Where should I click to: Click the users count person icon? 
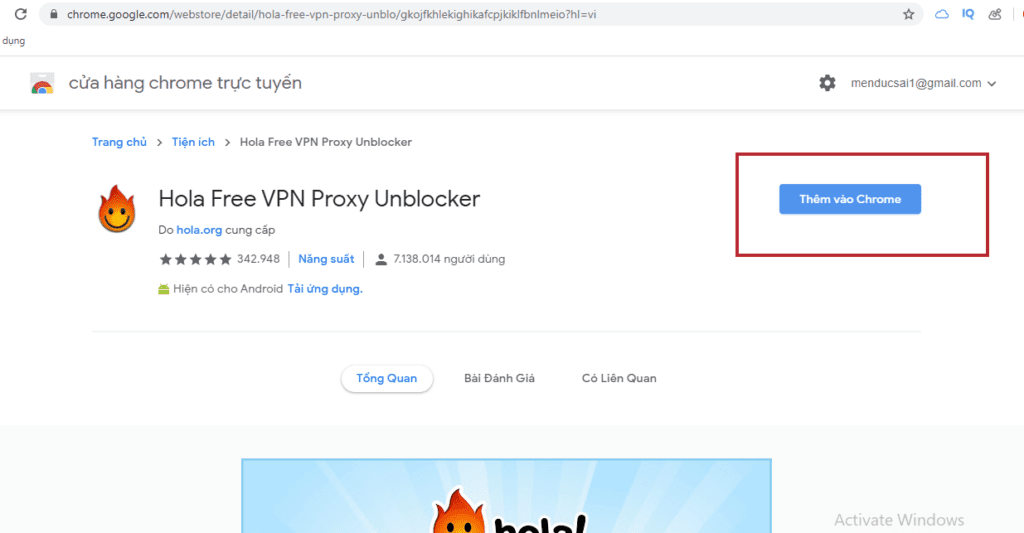[381, 259]
